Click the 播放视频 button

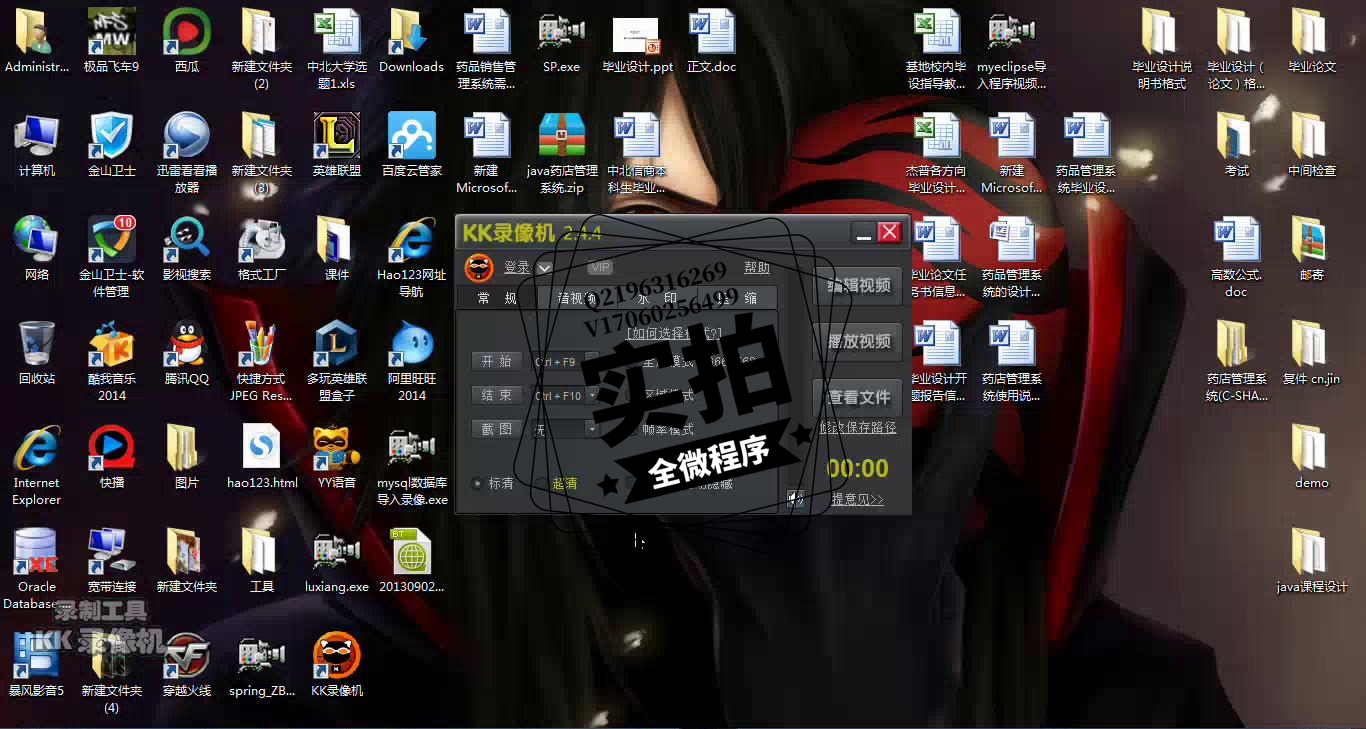(x=858, y=341)
